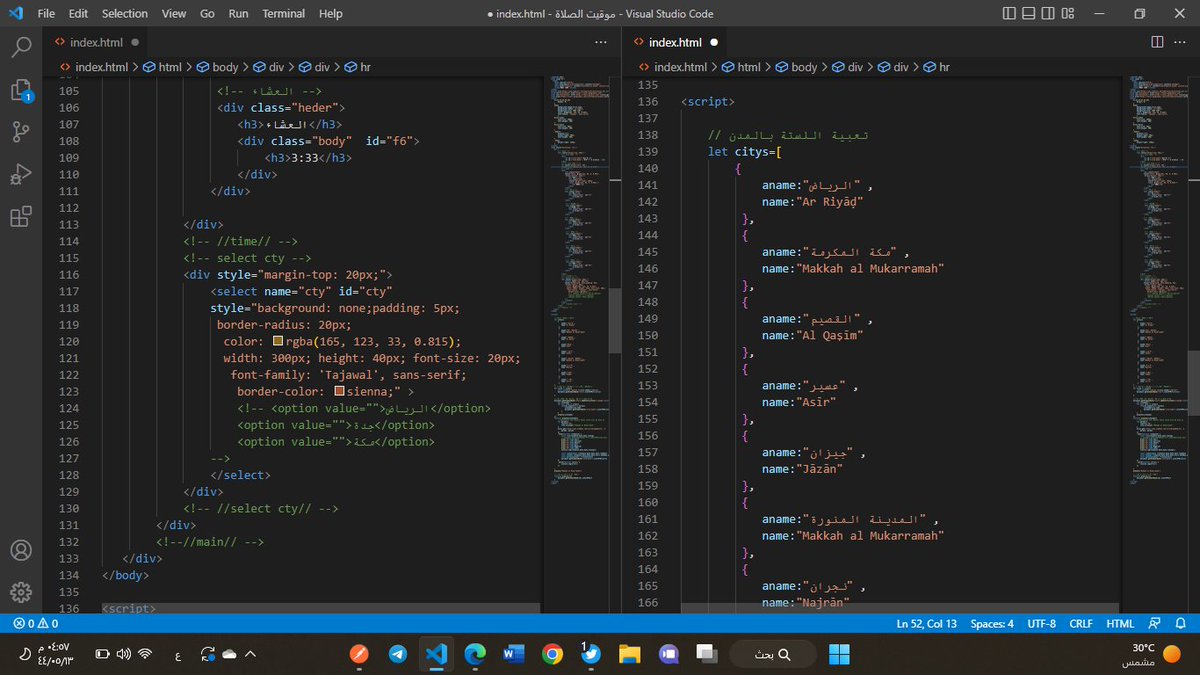Image resolution: width=1200 pixels, height=675 pixels.
Task: Open Telegram from the taskbar
Action: tap(397, 654)
